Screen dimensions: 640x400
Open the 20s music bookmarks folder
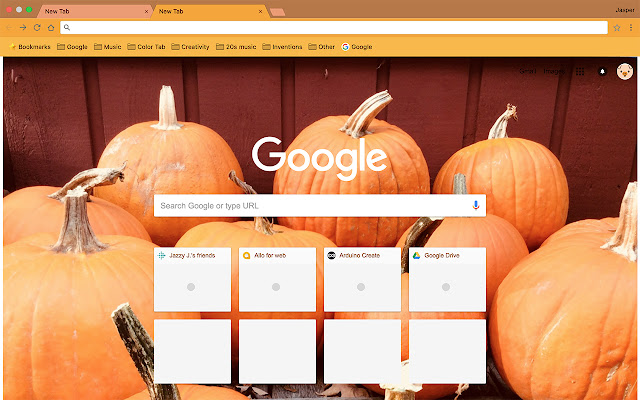click(236, 47)
